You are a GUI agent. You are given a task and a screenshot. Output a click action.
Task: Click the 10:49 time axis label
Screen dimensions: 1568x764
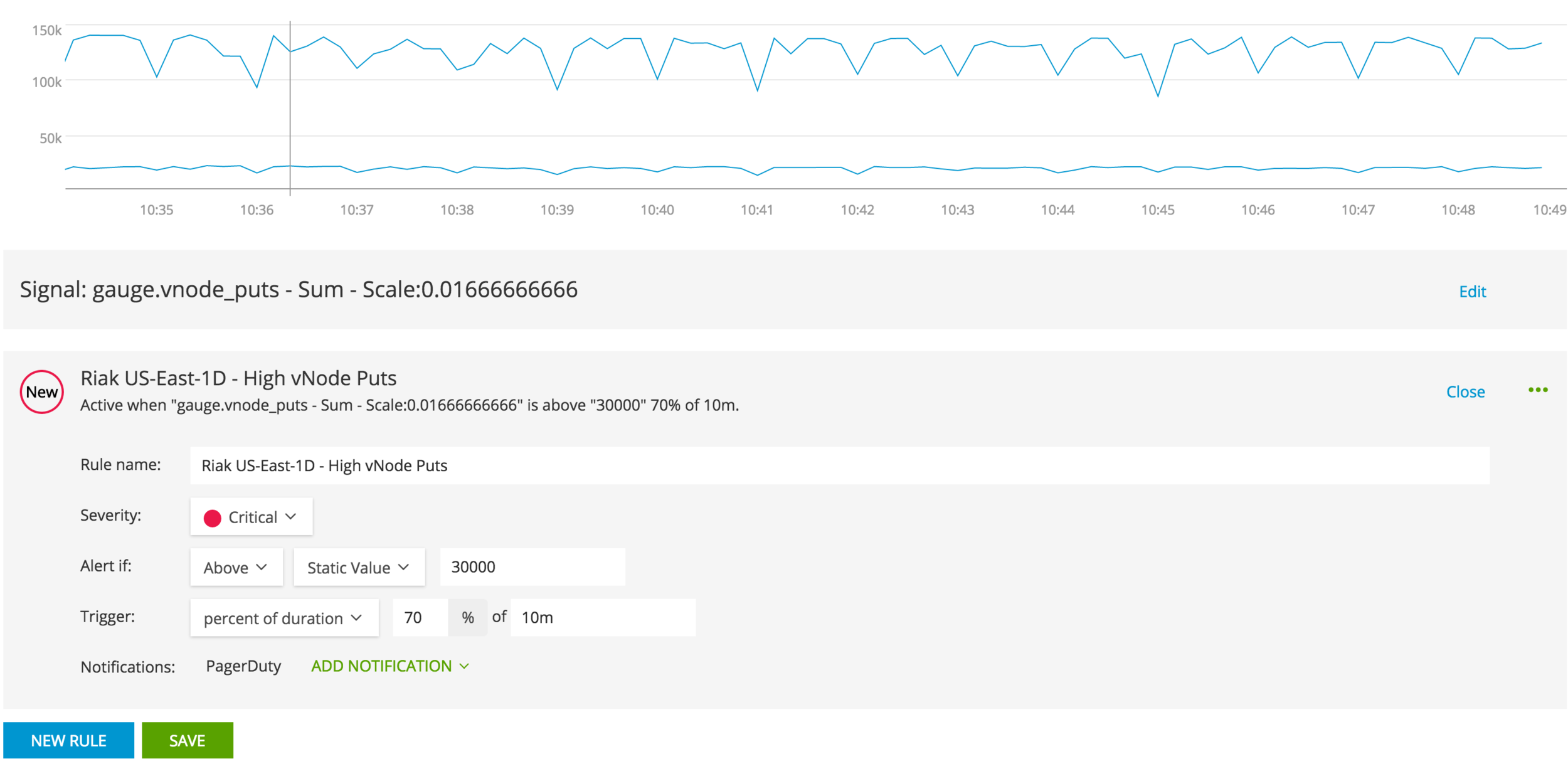pyautogui.click(x=1549, y=210)
